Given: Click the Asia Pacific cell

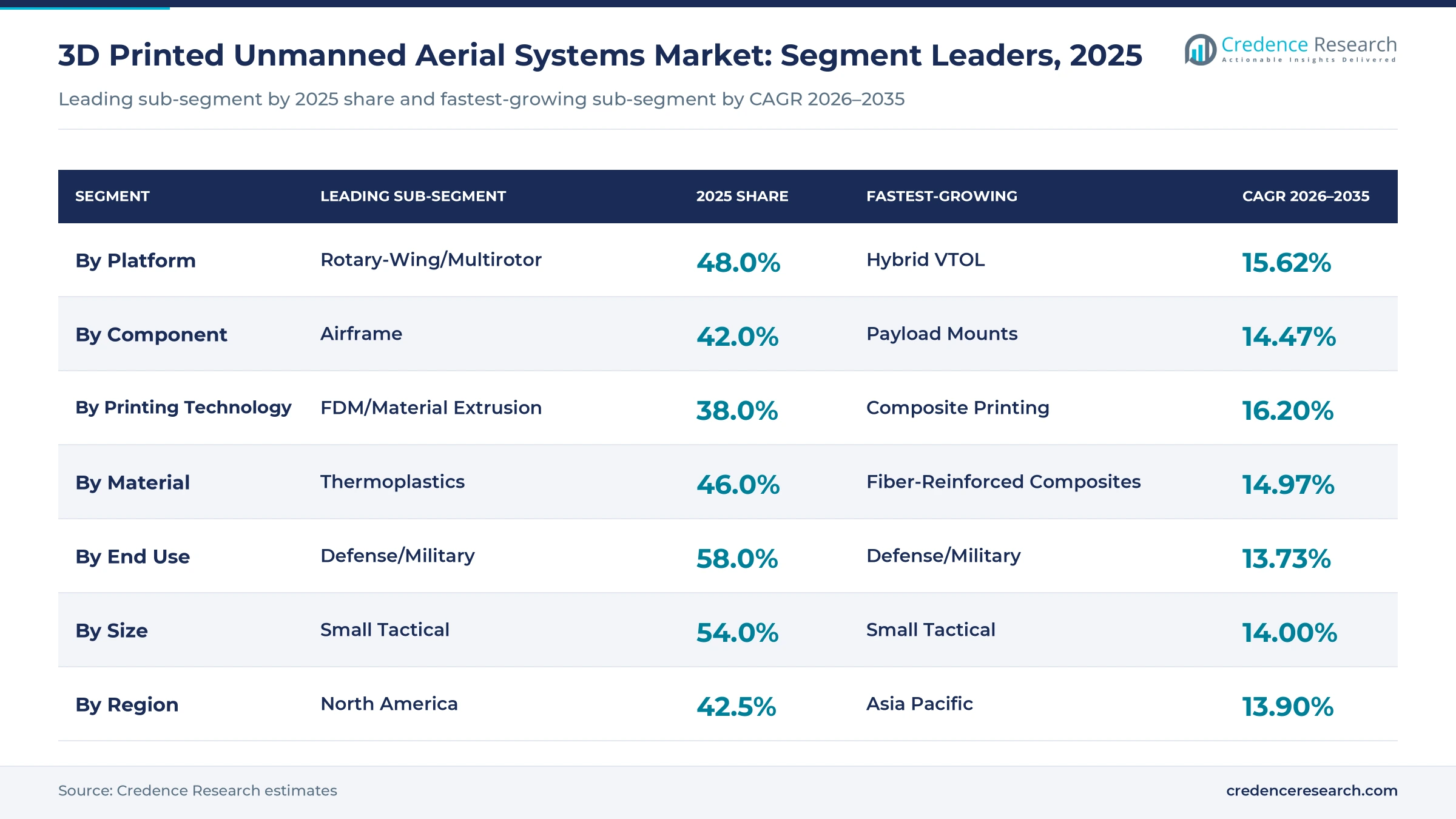Looking at the screenshot, I should tap(919, 704).
